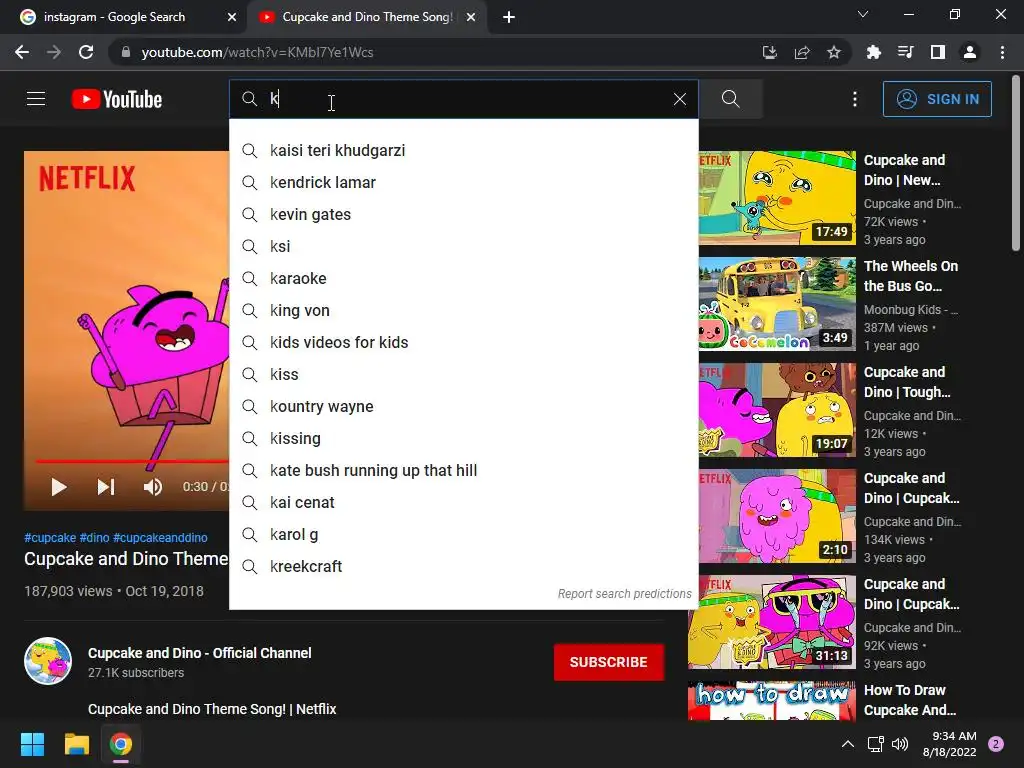Open Chrome tab search dropdown arrow
Screen dimensions: 1024x768
click(863, 14)
